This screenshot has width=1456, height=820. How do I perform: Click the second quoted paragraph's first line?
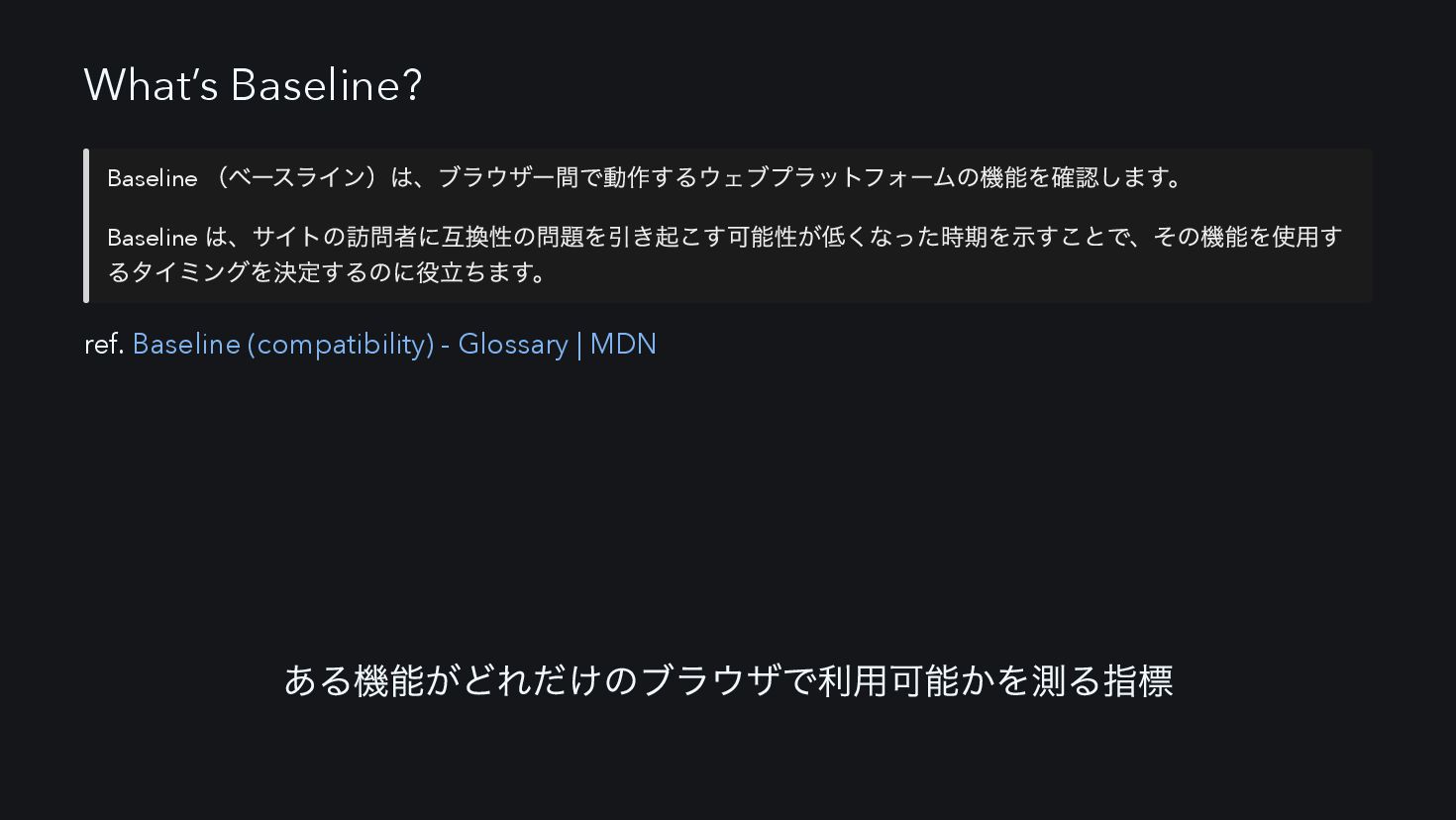(725, 238)
